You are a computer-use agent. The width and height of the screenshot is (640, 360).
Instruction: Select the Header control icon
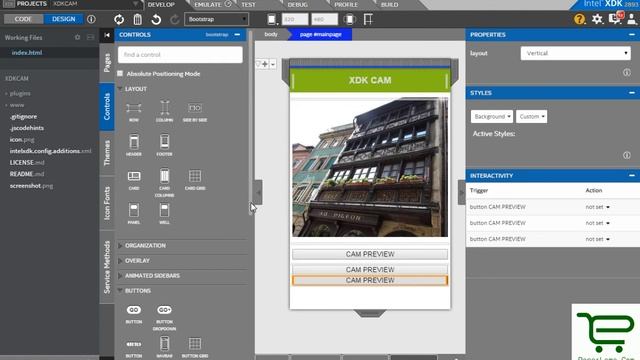point(134,142)
